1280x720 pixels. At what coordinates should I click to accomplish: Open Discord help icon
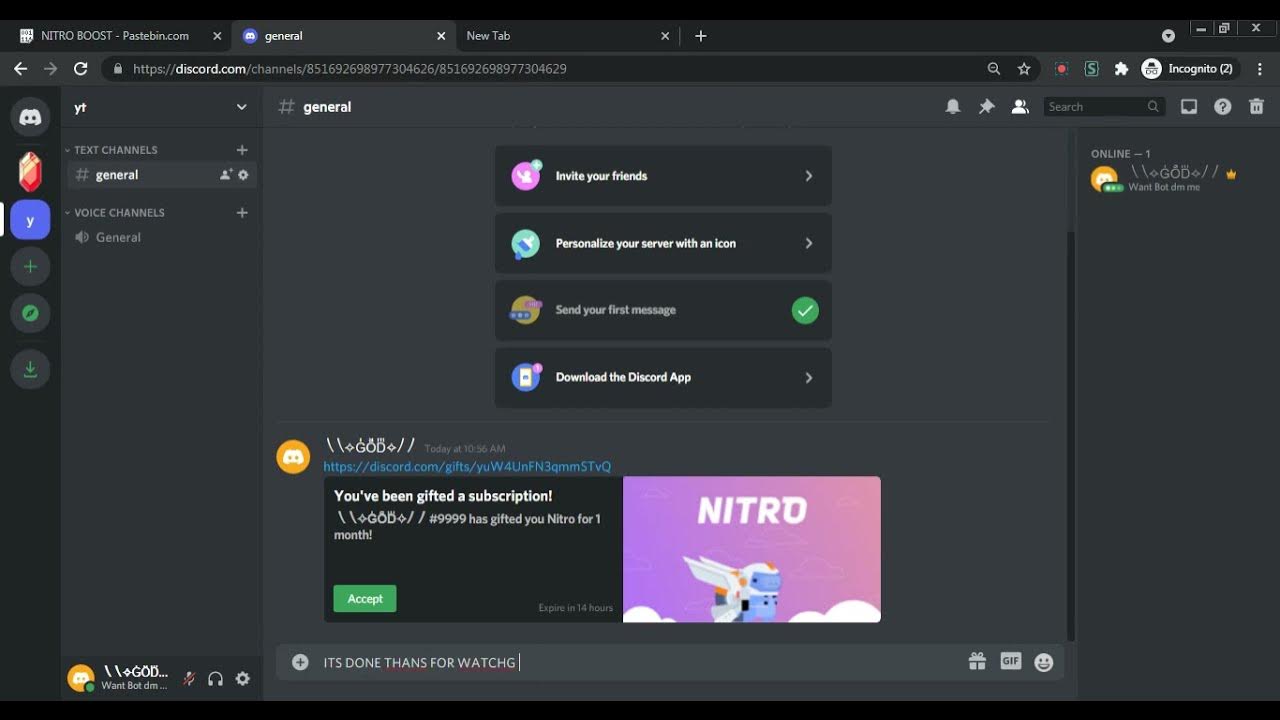click(1223, 107)
